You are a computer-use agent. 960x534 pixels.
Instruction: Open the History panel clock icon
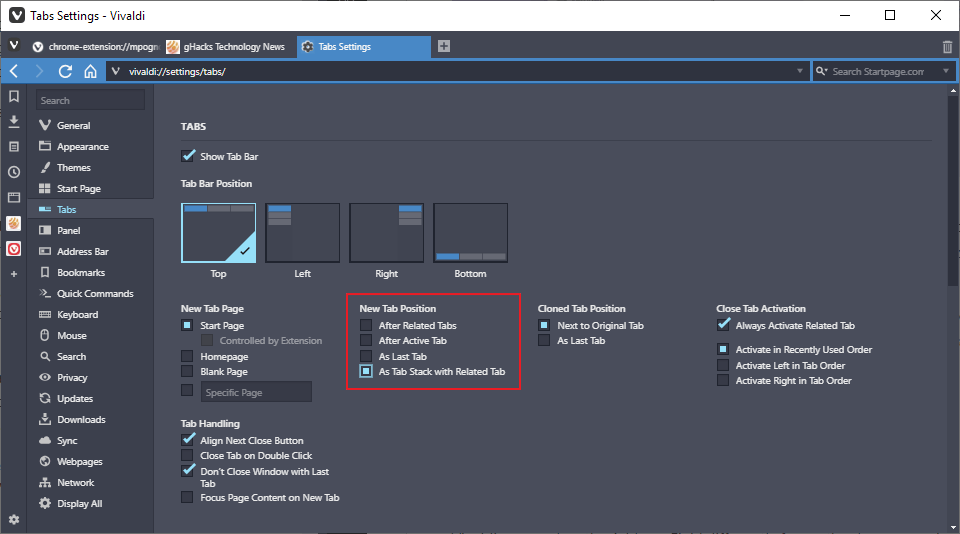tap(13, 172)
